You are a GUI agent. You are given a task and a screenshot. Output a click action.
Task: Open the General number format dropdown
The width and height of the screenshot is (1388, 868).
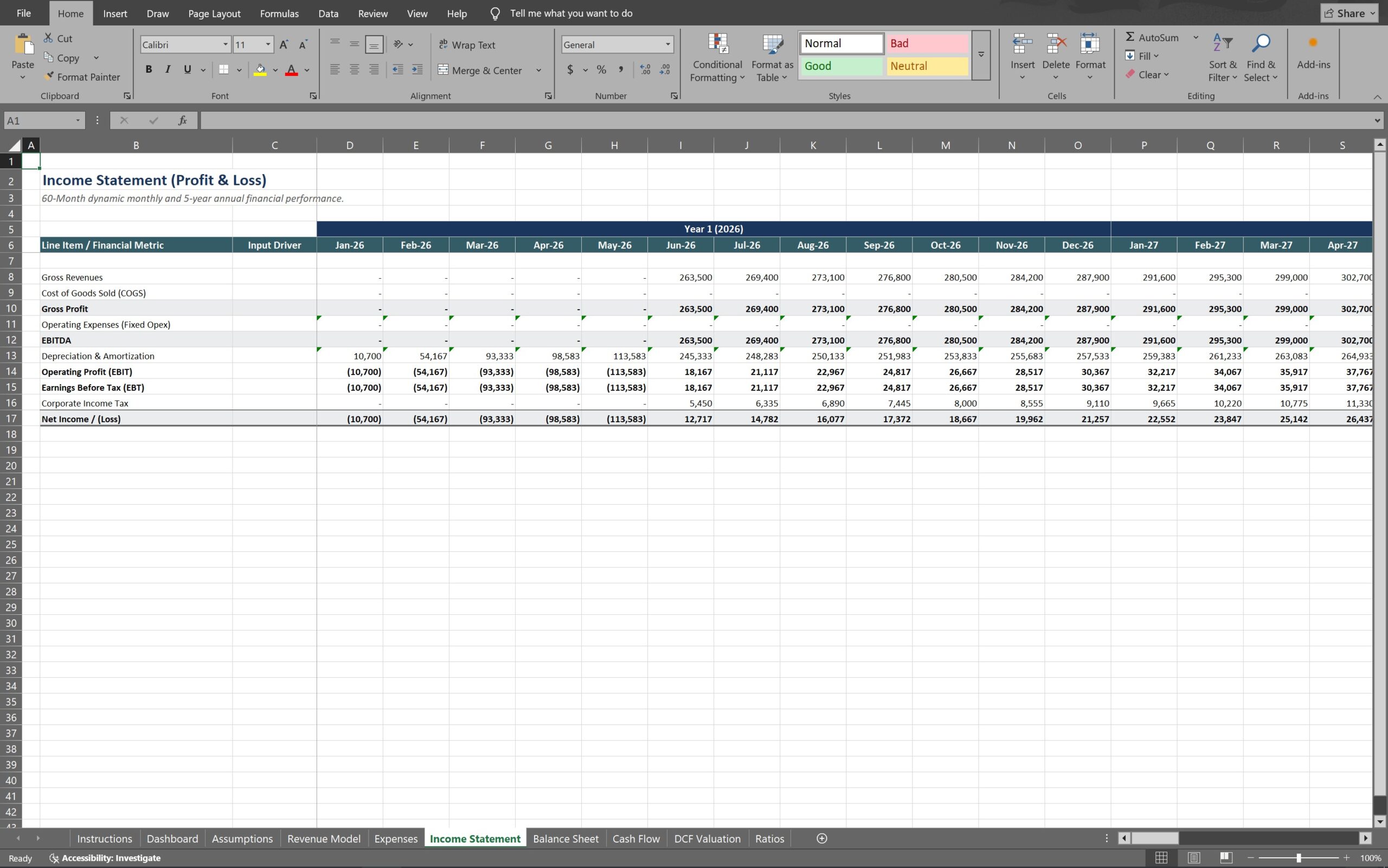tap(667, 44)
